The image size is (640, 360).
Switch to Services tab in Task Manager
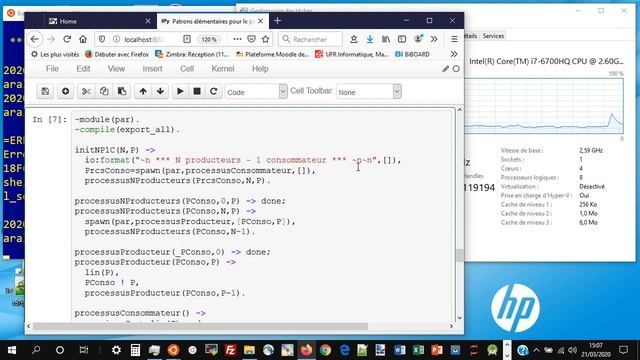(493, 36)
